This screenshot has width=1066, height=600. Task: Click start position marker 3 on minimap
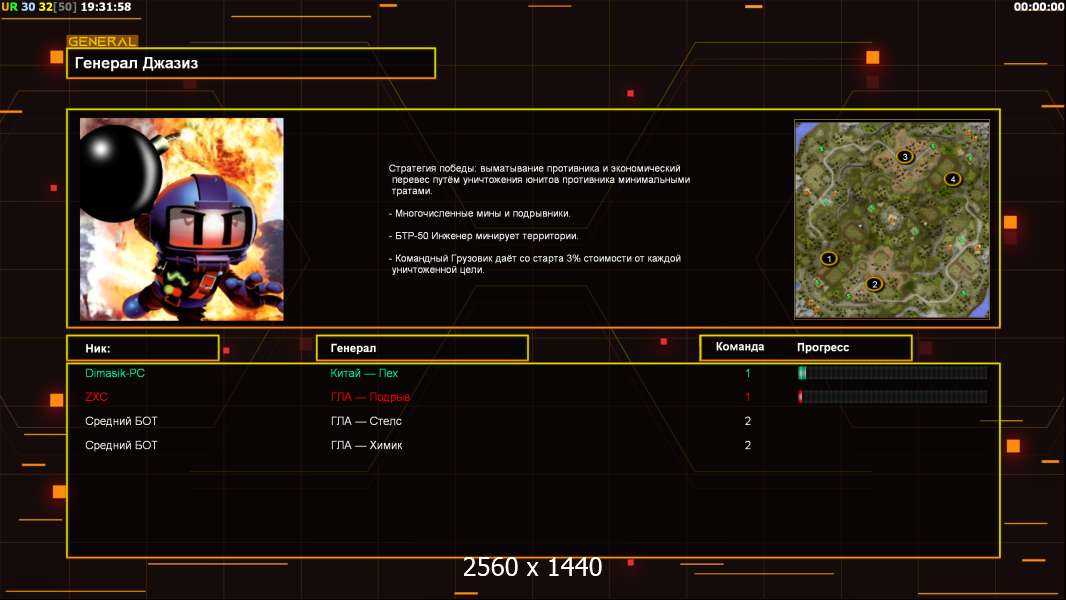[904, 156]
